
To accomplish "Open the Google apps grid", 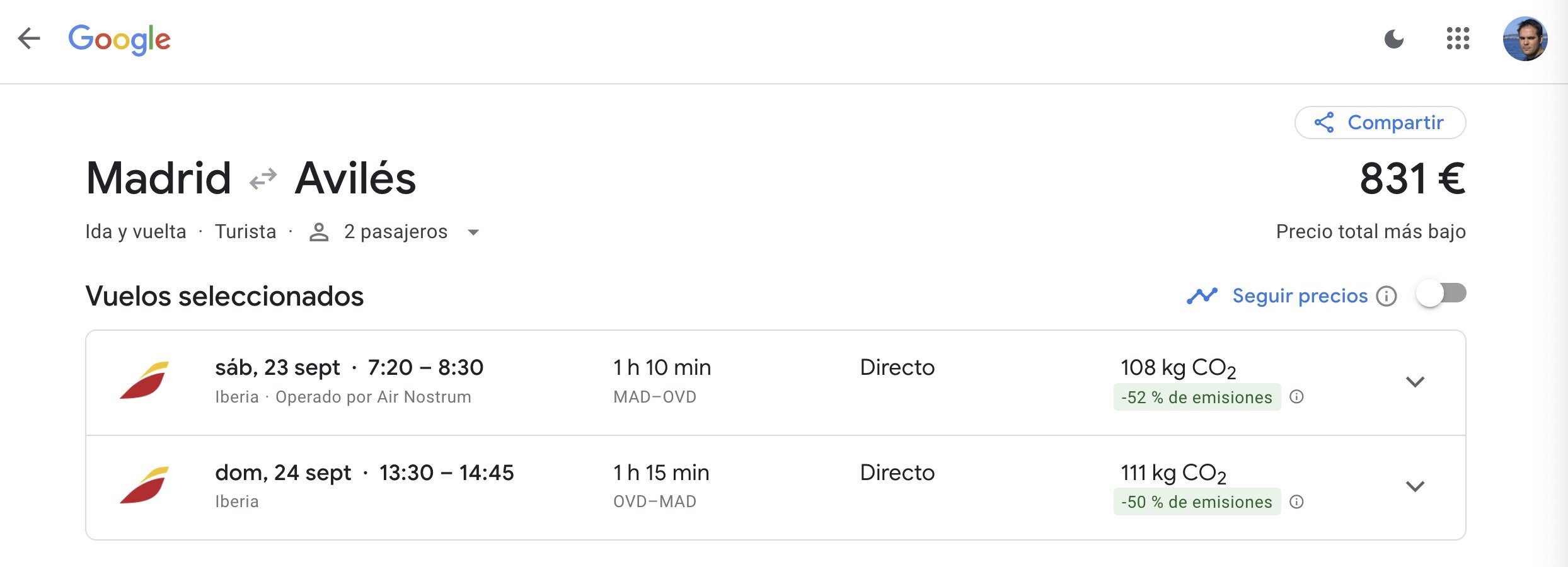I will point(1458,39).
